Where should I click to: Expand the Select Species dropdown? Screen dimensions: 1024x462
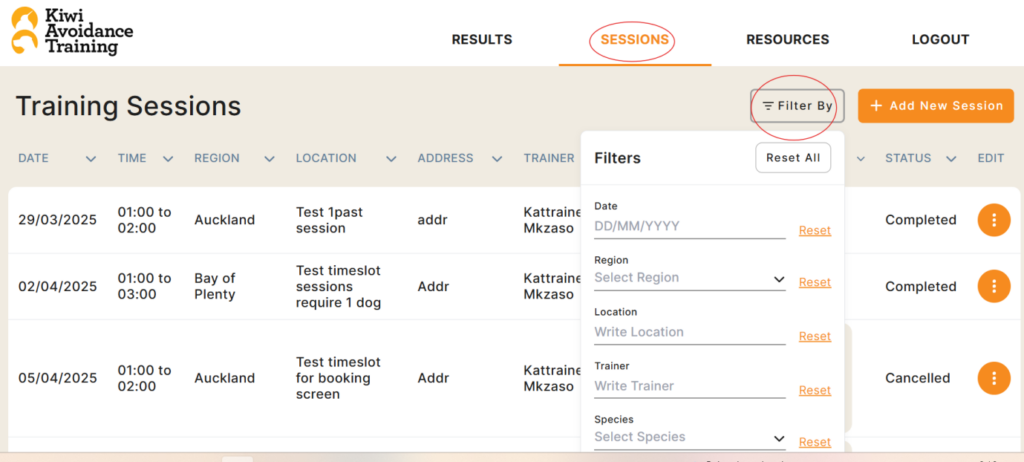tap(690, 438)
